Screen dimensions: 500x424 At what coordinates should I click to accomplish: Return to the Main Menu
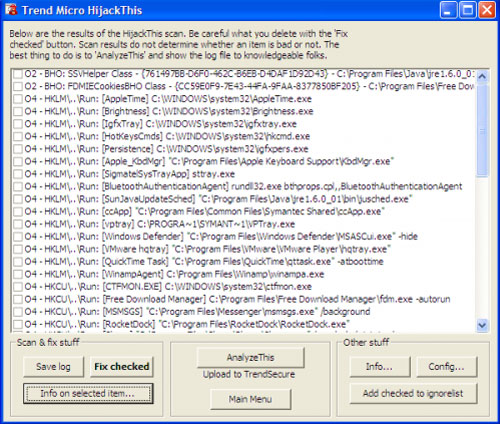click(250, 399)
